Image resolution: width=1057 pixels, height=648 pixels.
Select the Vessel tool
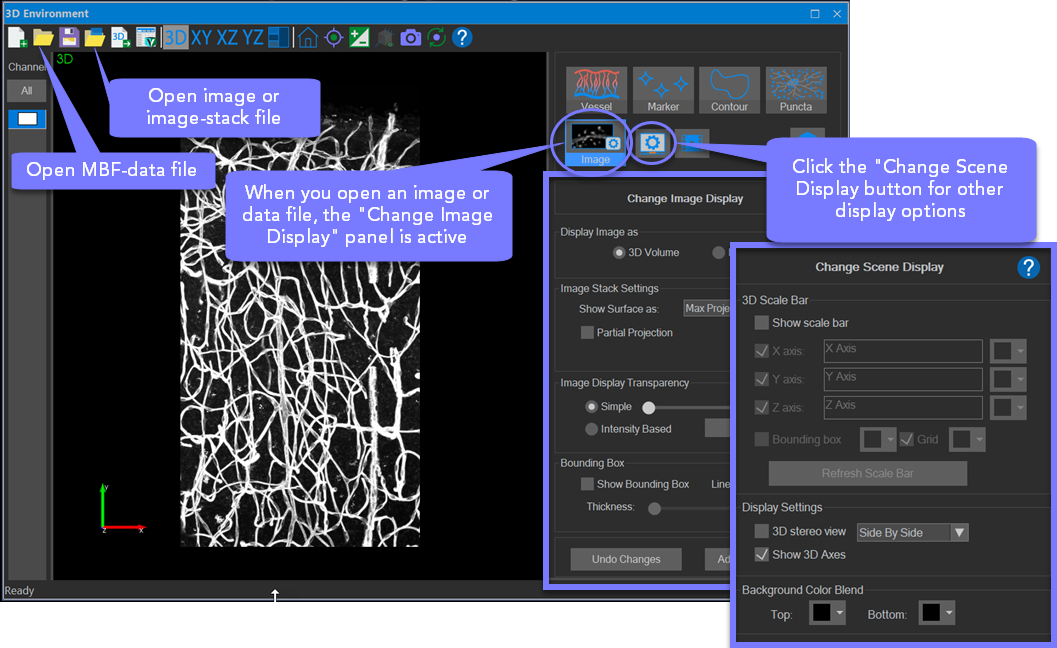pyautogui.click(x=596, y=90)
